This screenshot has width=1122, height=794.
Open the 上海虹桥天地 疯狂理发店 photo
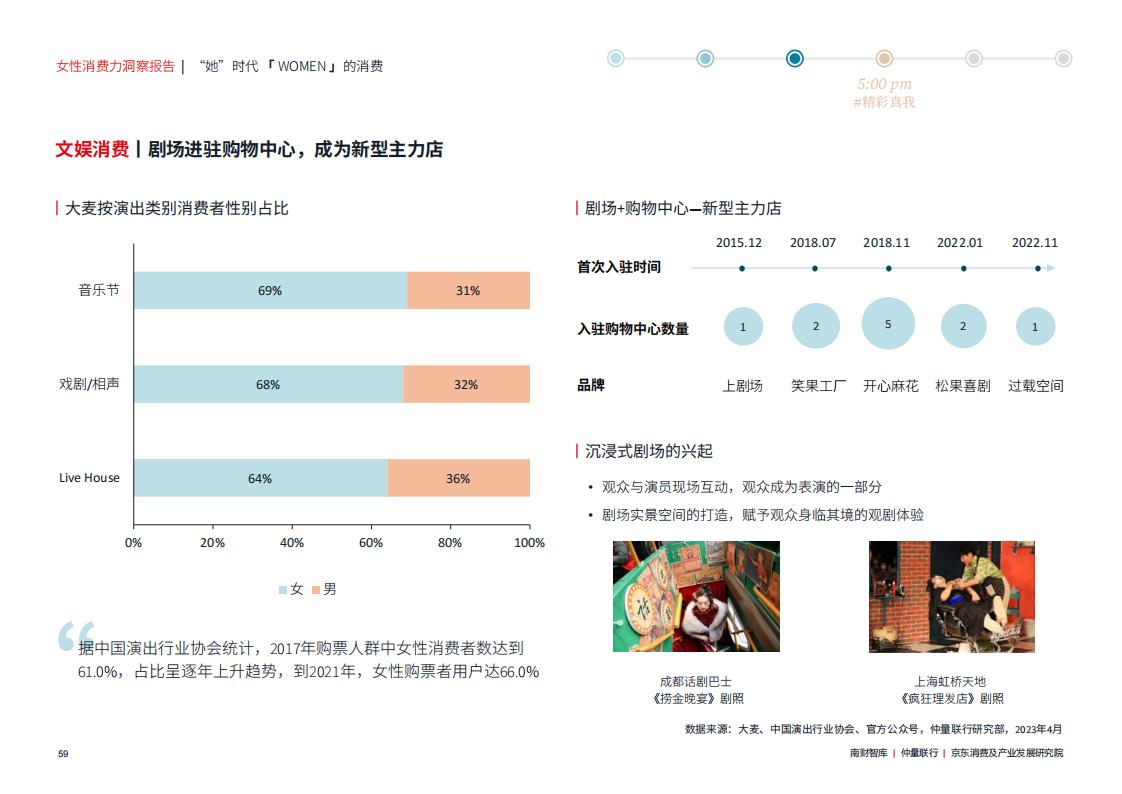coord(952,597)
